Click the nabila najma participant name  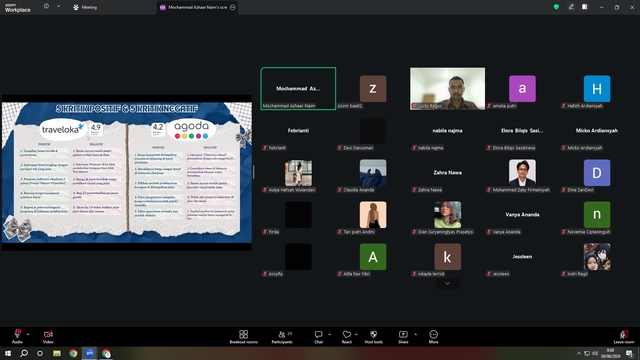(x=447, y=131)
